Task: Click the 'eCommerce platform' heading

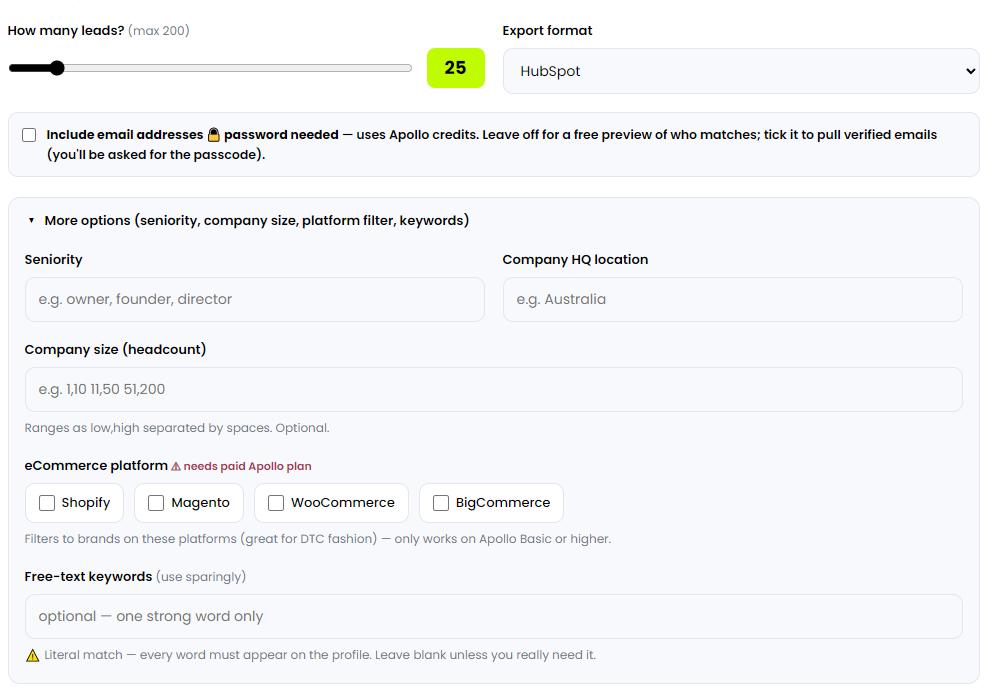Action: point(96,466)
